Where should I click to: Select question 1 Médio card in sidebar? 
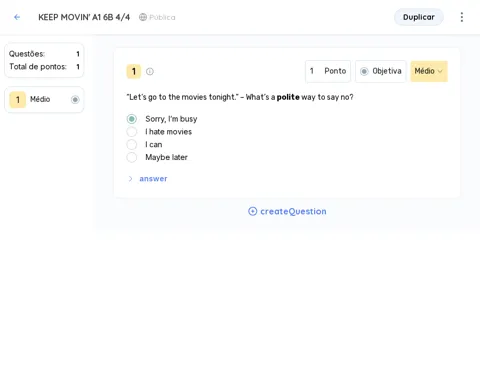pos(44,99)
